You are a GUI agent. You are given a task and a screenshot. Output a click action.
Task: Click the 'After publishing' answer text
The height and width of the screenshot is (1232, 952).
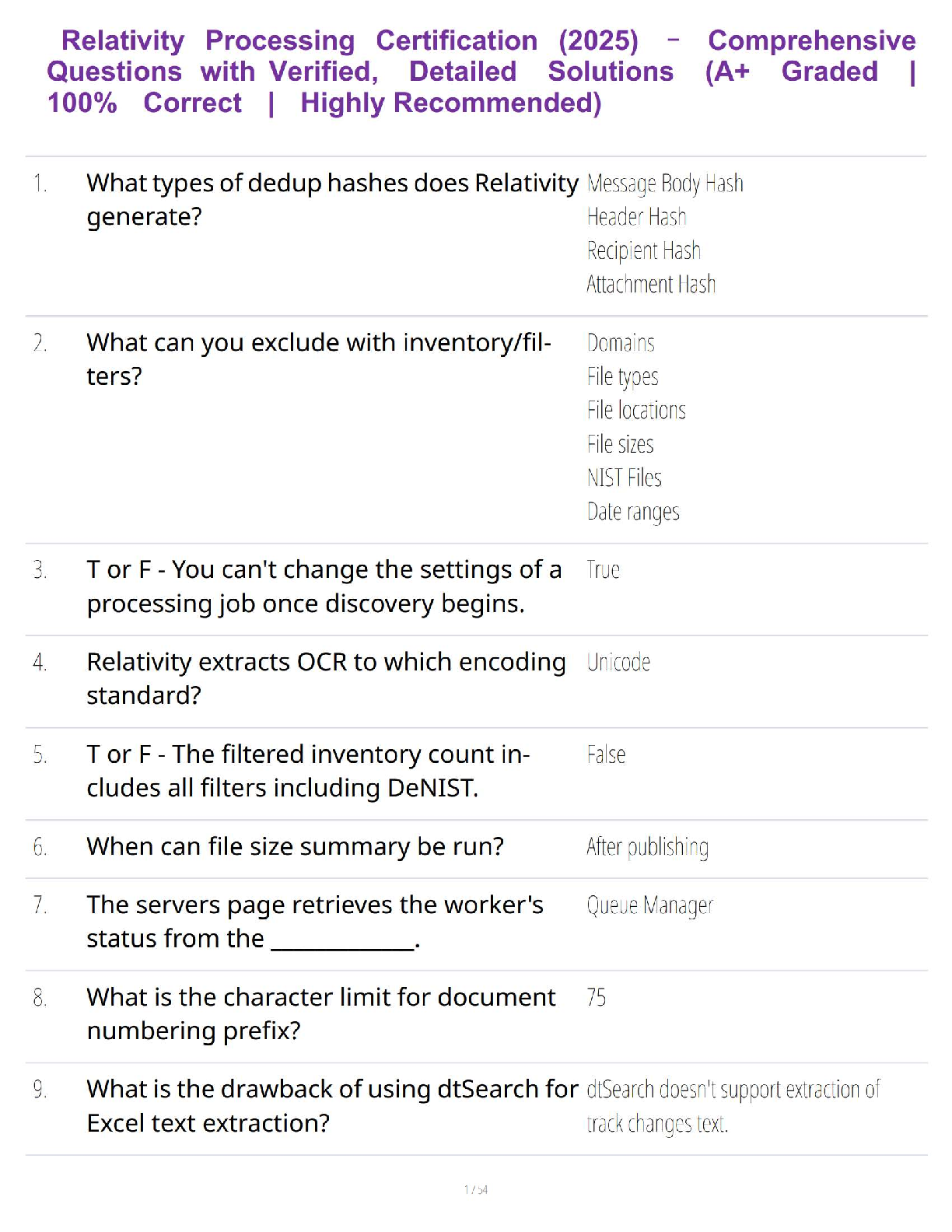(647, 847)
